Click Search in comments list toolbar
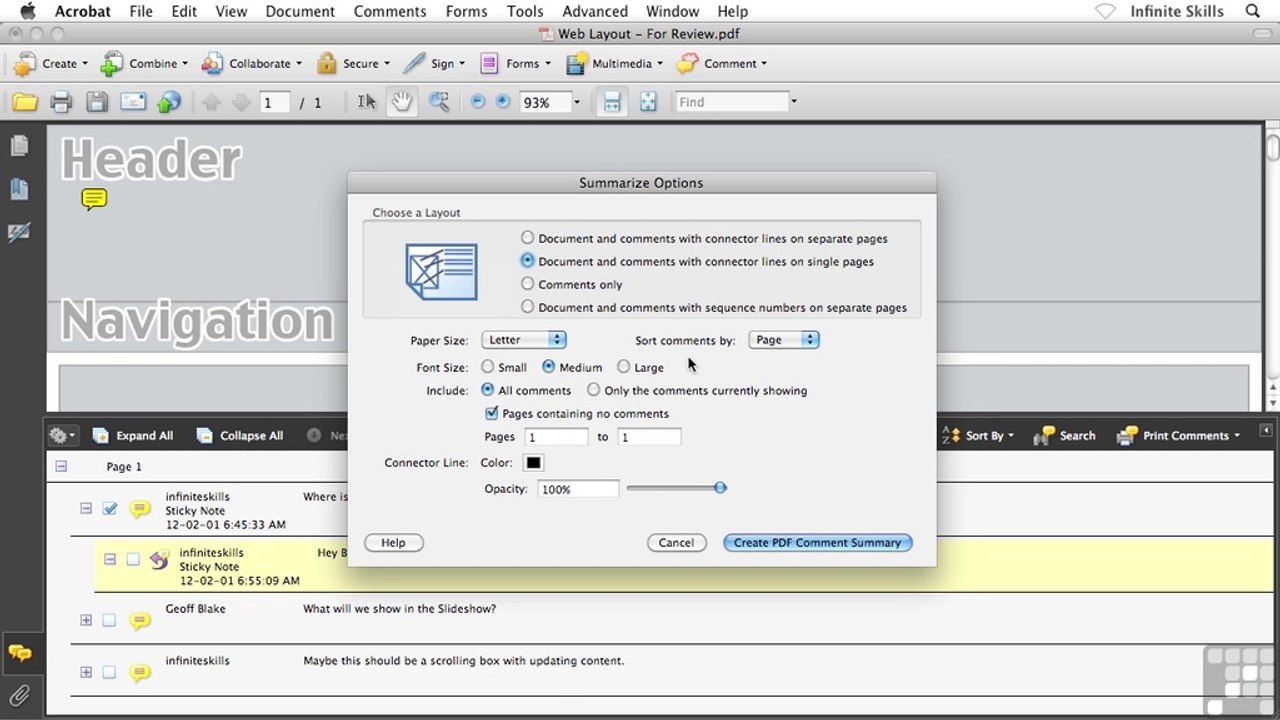 click(1066, 436)
